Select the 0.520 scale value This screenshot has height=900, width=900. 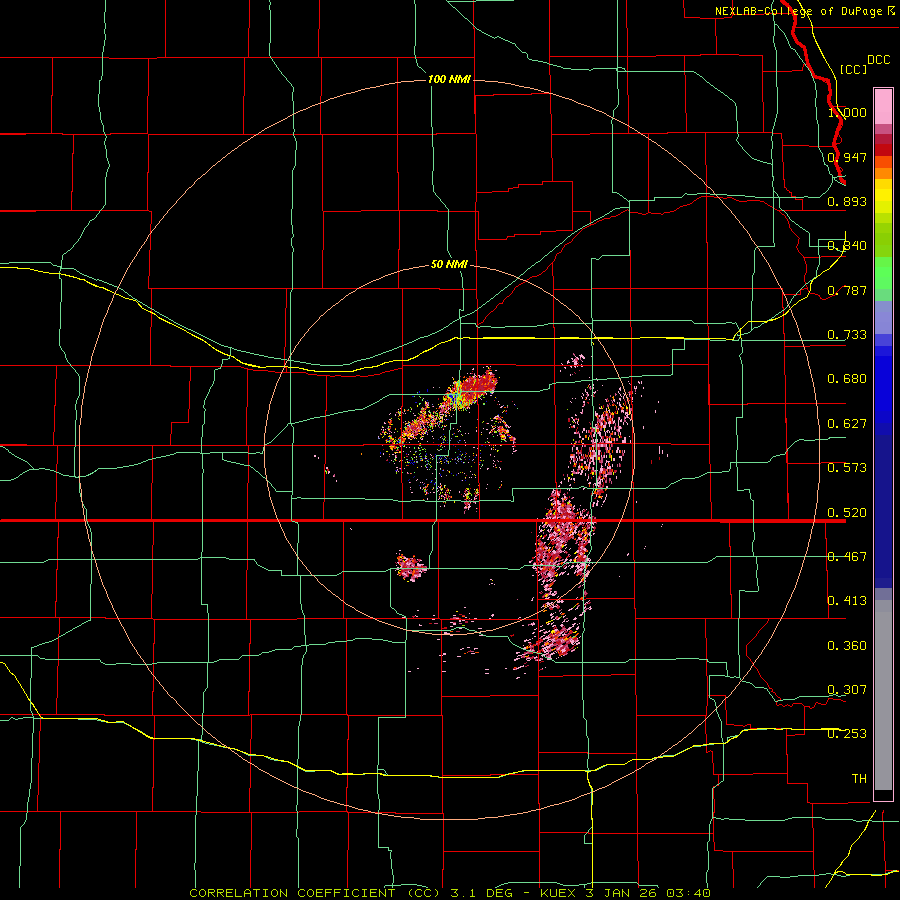847,513
